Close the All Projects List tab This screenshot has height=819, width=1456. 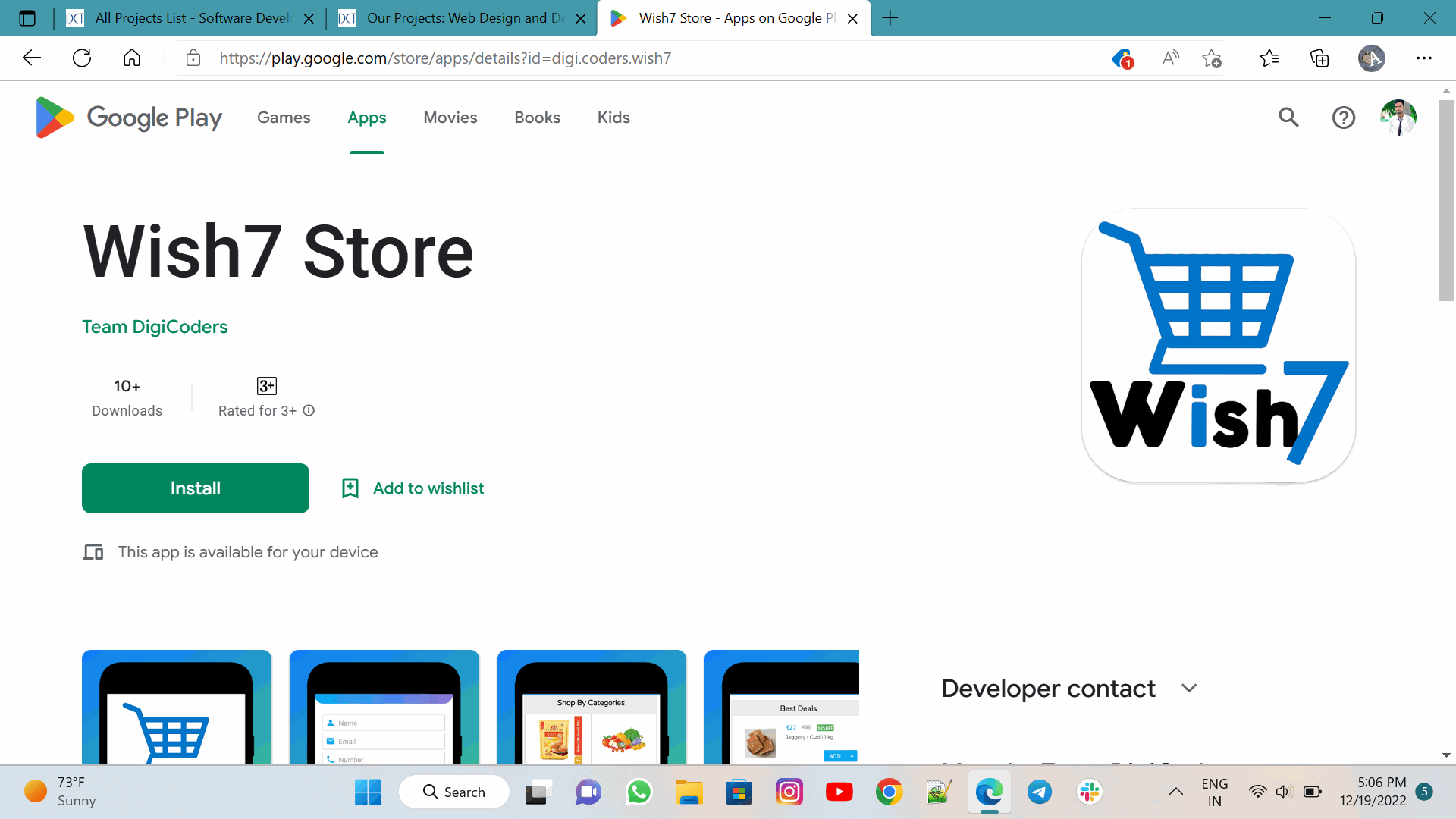pyautogui.click(x=309, y=19)
